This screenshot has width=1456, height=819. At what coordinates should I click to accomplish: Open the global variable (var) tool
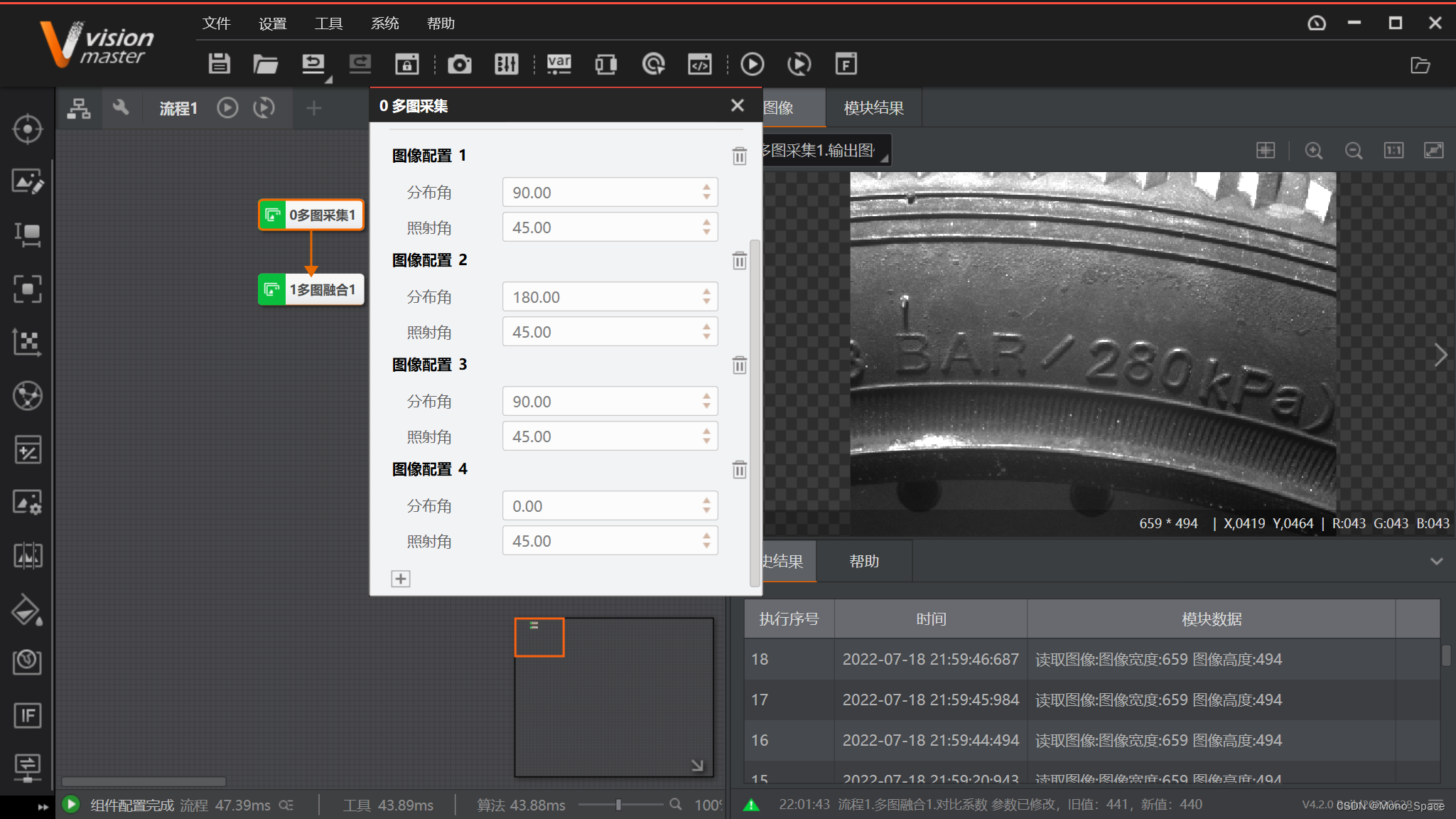[x=559, y=64]
